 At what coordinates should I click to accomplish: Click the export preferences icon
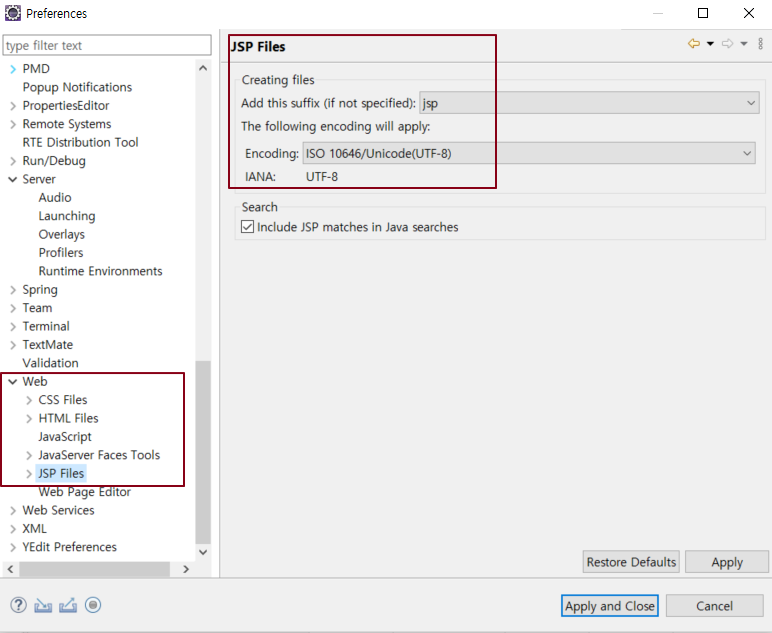pyautogui.click(x=68, y=605)
